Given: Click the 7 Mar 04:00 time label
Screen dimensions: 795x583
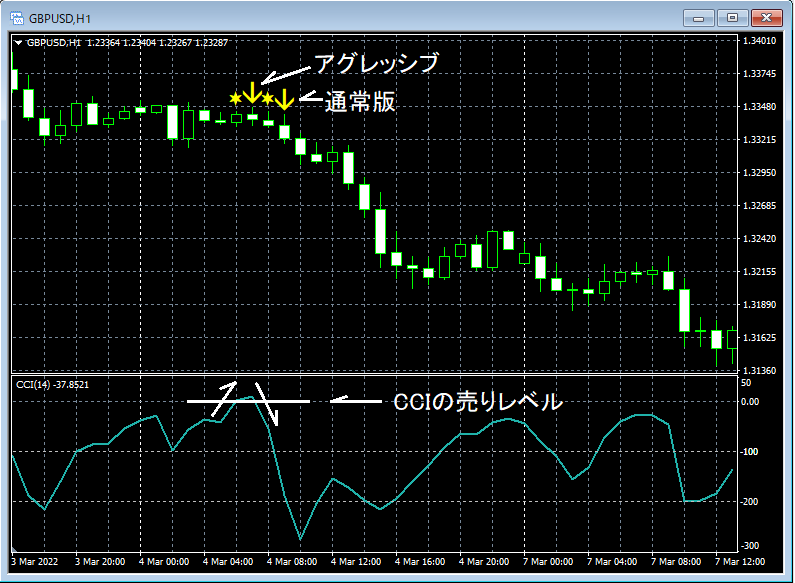Looking at the screenshot, I should pyautogui.click(x=612, y=562).
